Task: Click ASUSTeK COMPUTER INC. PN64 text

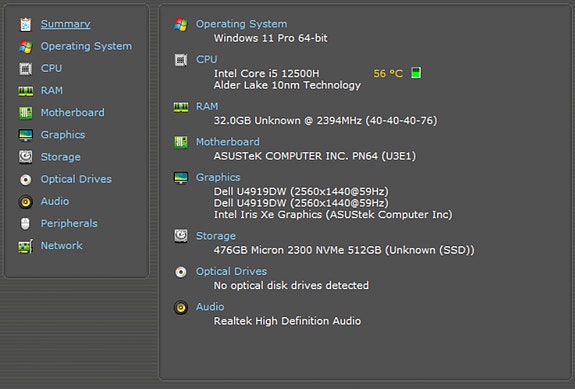Action: click(x=315, y=156)
